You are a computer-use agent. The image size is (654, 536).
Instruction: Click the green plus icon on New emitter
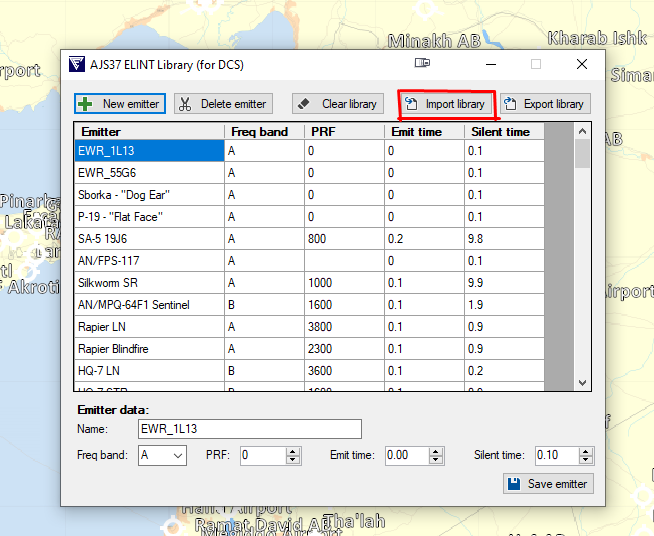(85, 104)
